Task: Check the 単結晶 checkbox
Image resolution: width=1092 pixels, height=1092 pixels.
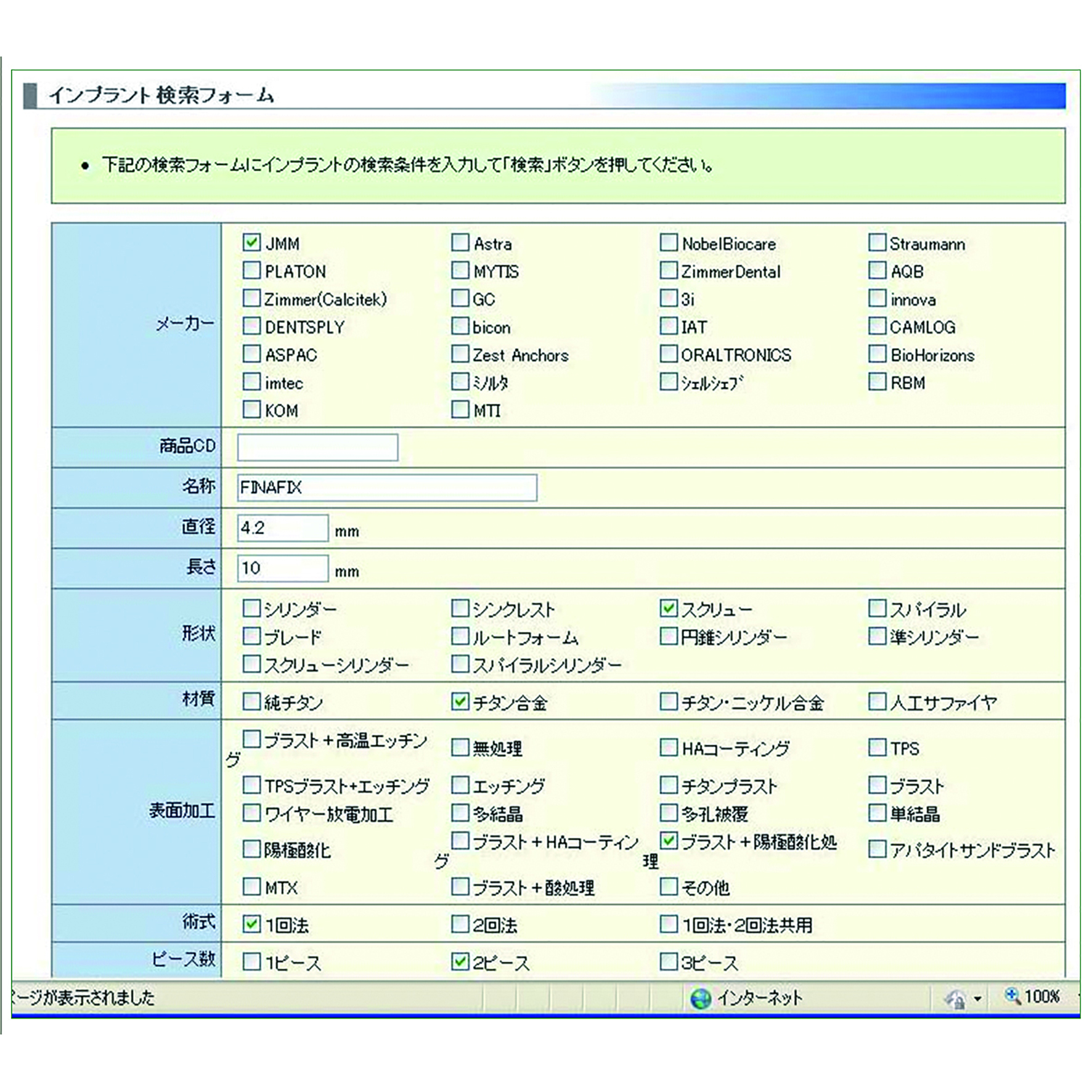Action: click(x=877, y=813)
